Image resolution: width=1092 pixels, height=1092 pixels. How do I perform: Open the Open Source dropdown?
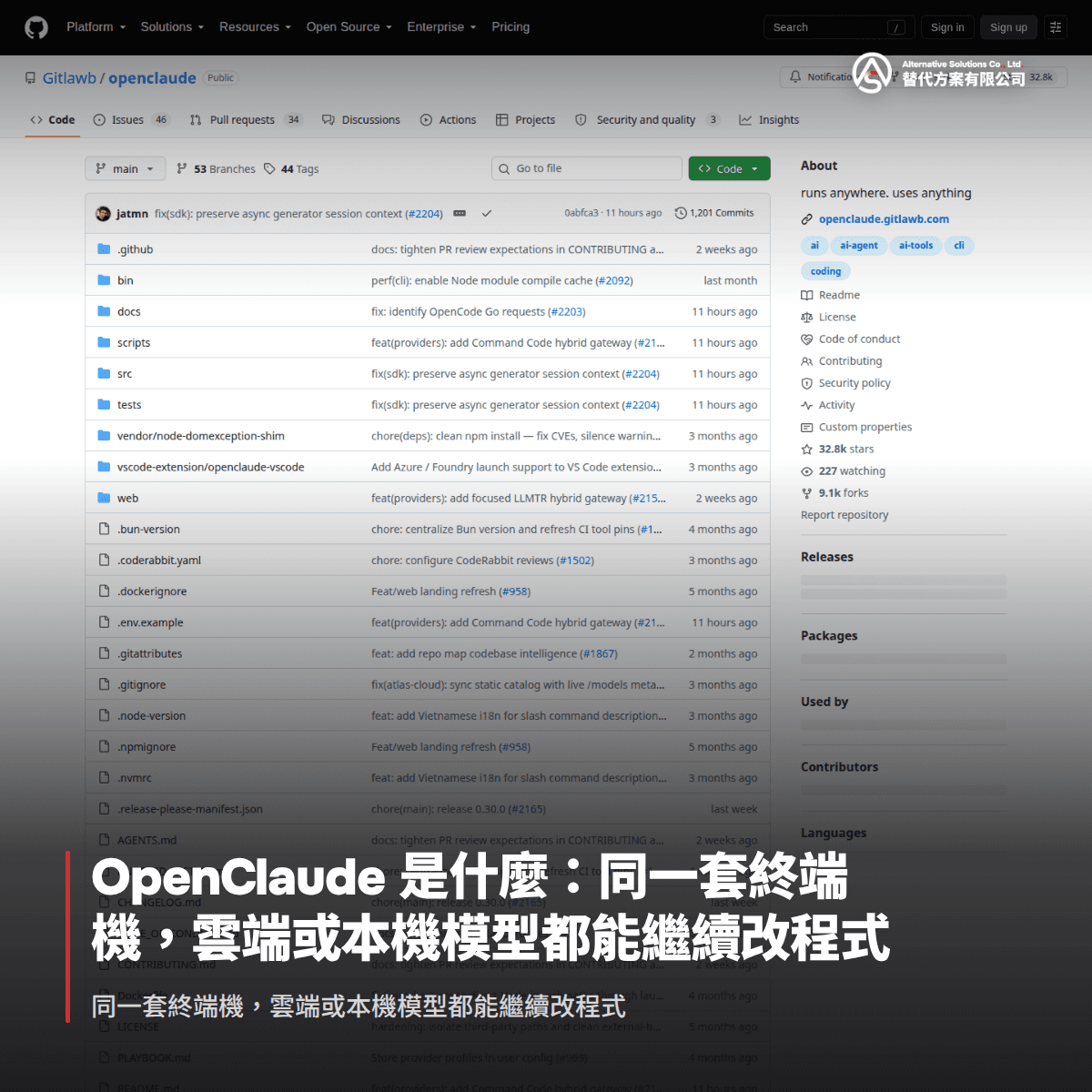click(x=349, y=27)
